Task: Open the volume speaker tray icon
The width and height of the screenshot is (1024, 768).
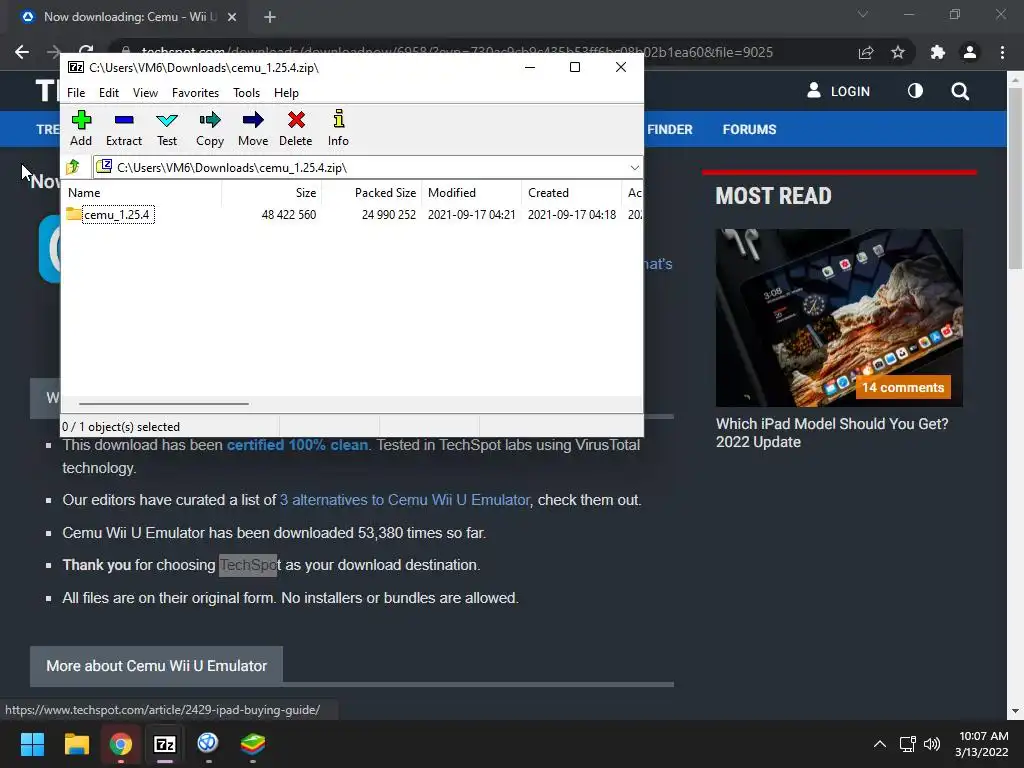Action: point(932,744)
